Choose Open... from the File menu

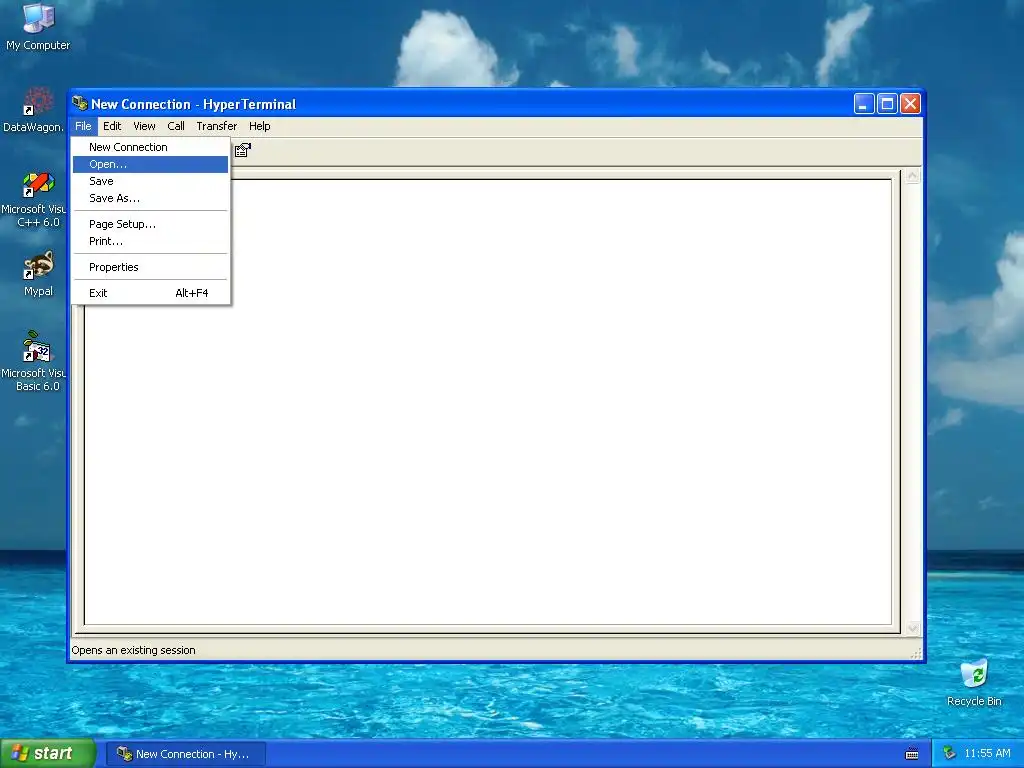pyautogui.click(x=150, y=164)
